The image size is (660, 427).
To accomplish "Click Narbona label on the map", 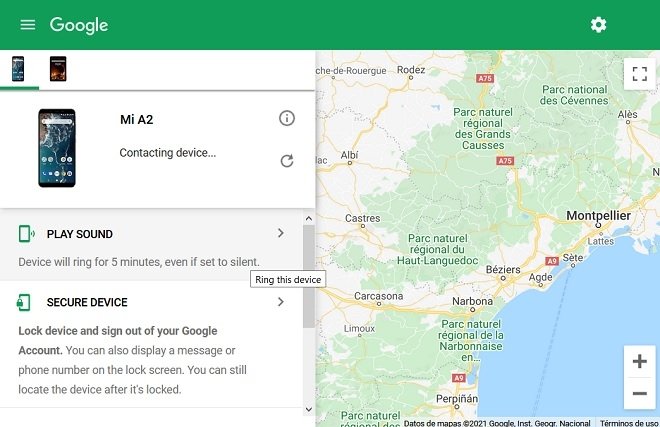I will coord(472,301).
